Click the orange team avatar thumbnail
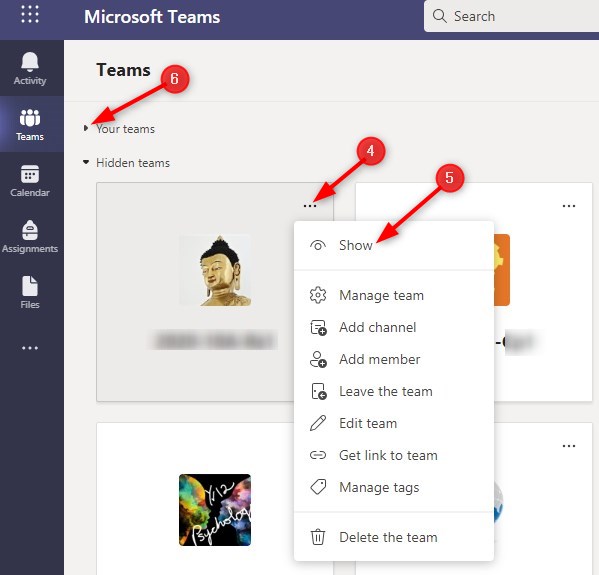Viewport: 599px width, 575px height. tap(502, 270)
